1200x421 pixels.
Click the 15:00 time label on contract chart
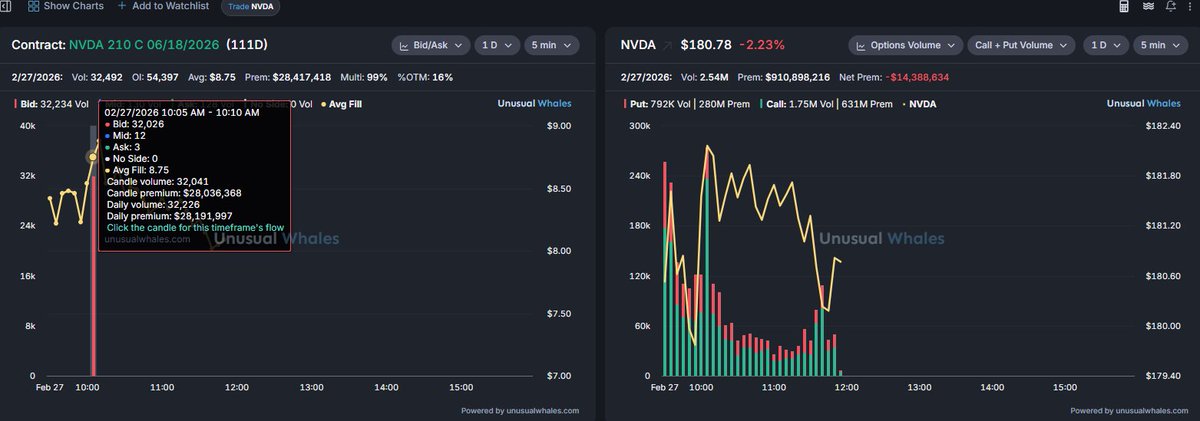pos(461,386)
